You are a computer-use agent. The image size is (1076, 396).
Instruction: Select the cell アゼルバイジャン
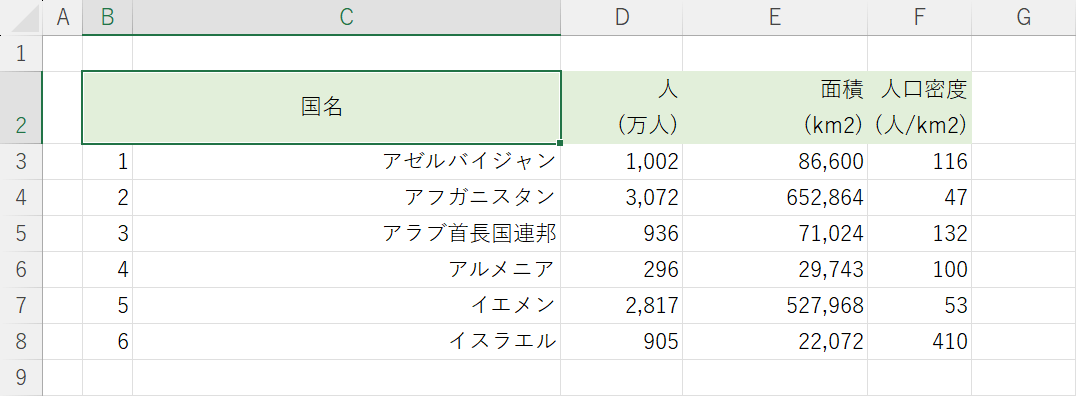click(x=347, y=161)
